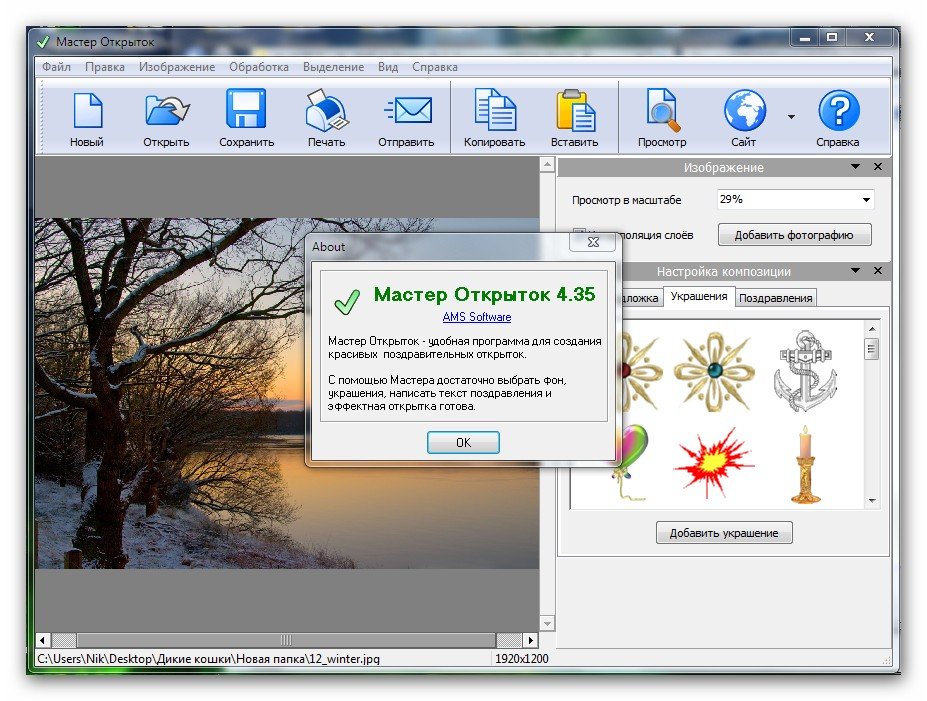Send by email via the Отправить icon
Viewport: 927px width, 701px height.
tap(406, 111)
